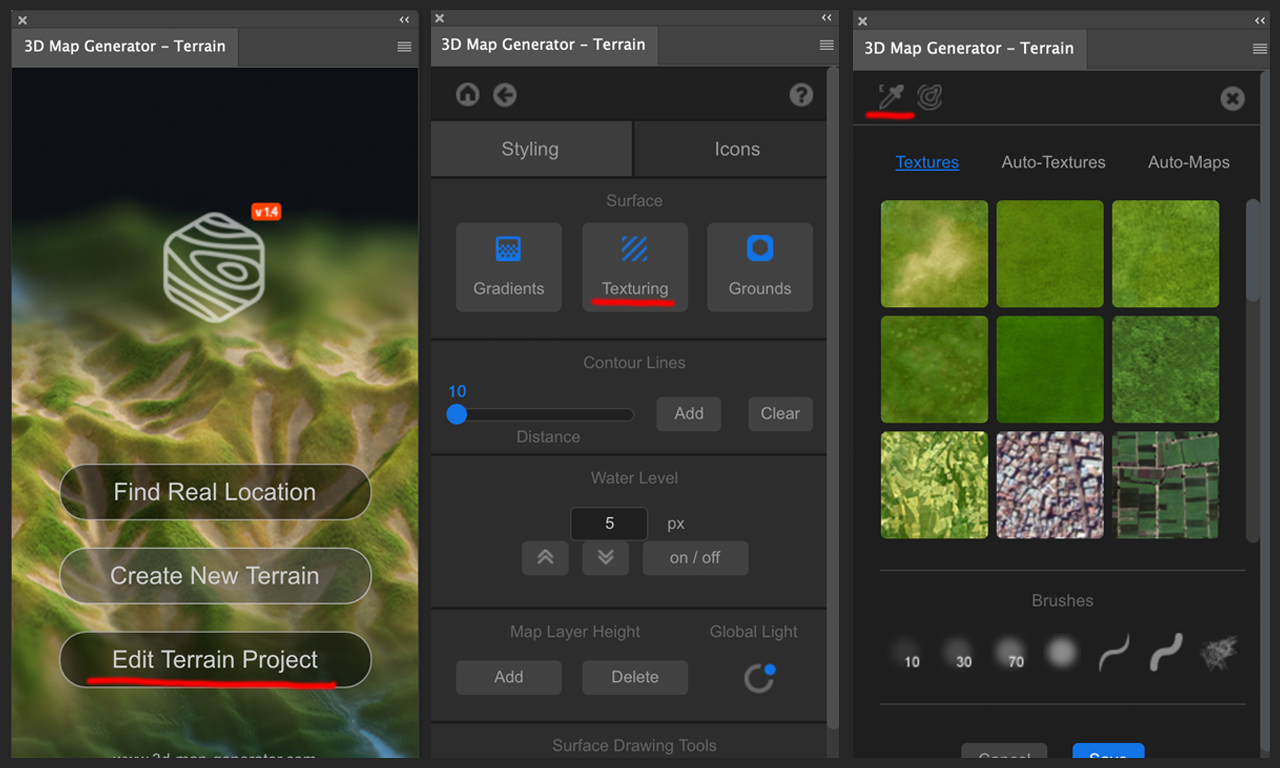1280x768 pixels.
Task: Open the panel menu of the styling panel
Action: [x=826, y=45]
